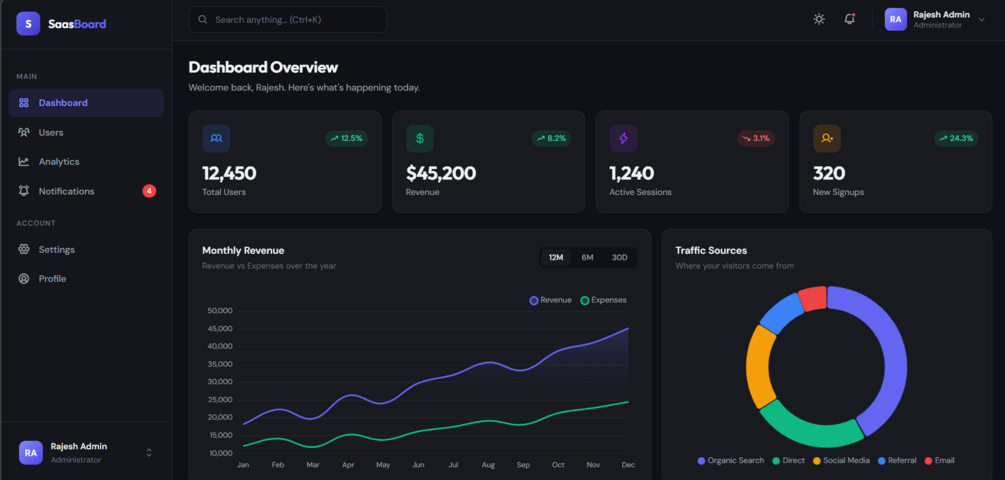
Task: Switch chart range to 30D
Action: point(619,258)
